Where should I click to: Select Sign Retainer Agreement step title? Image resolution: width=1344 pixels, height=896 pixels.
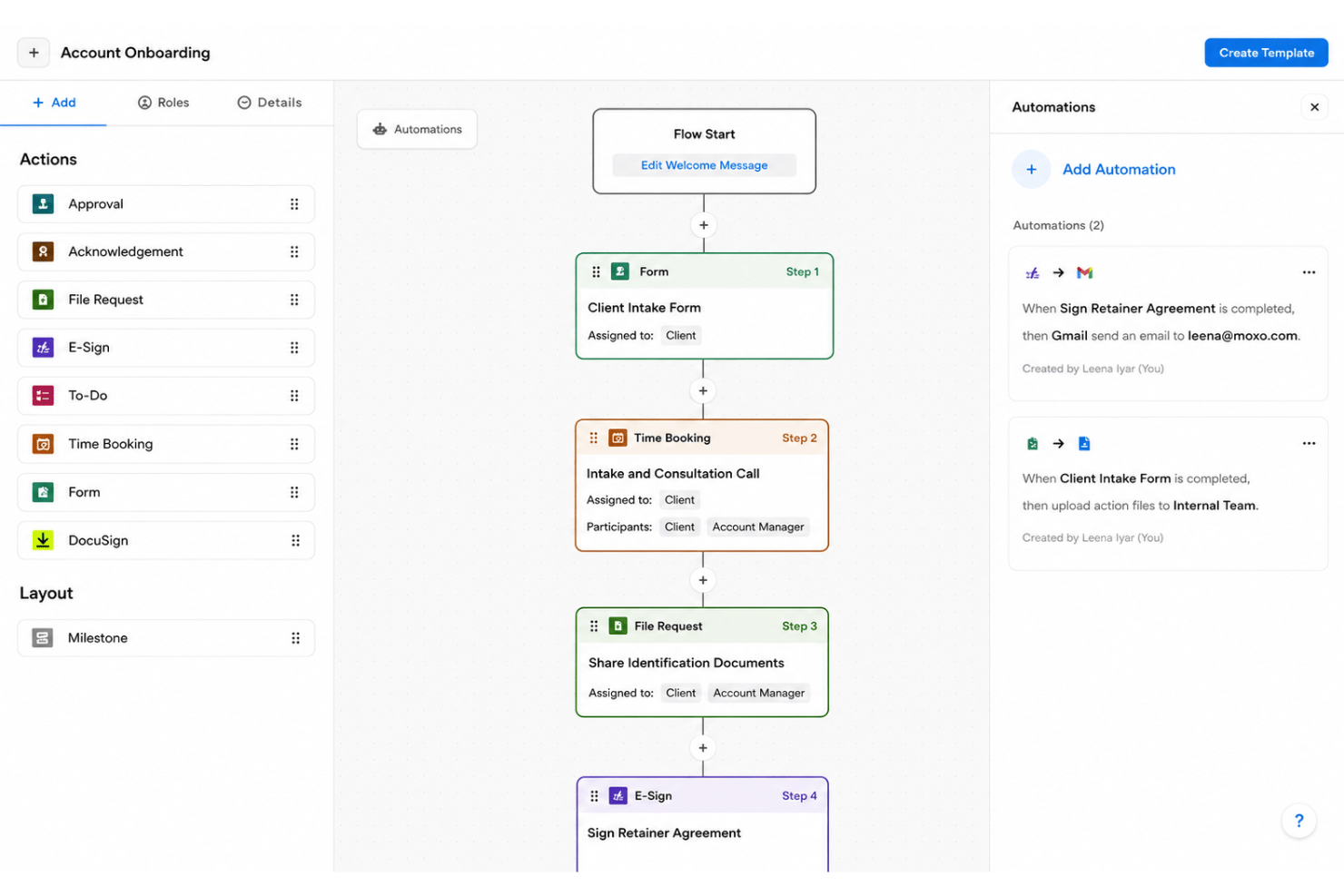tap(664, 832)
